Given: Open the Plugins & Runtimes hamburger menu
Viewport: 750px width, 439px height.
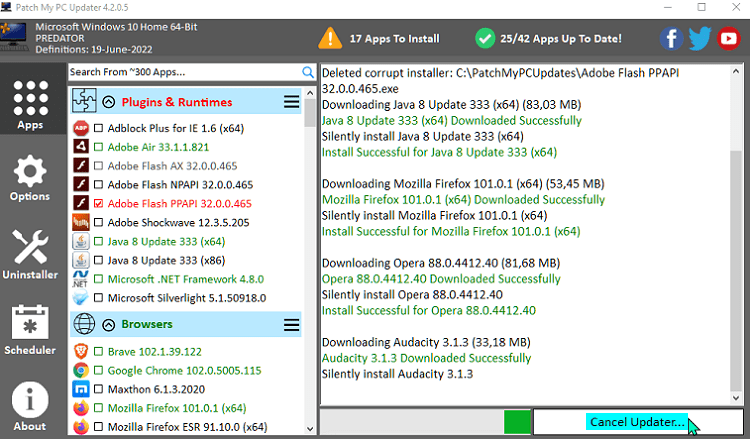Looking at the screenshot, I should click(291, 102).
